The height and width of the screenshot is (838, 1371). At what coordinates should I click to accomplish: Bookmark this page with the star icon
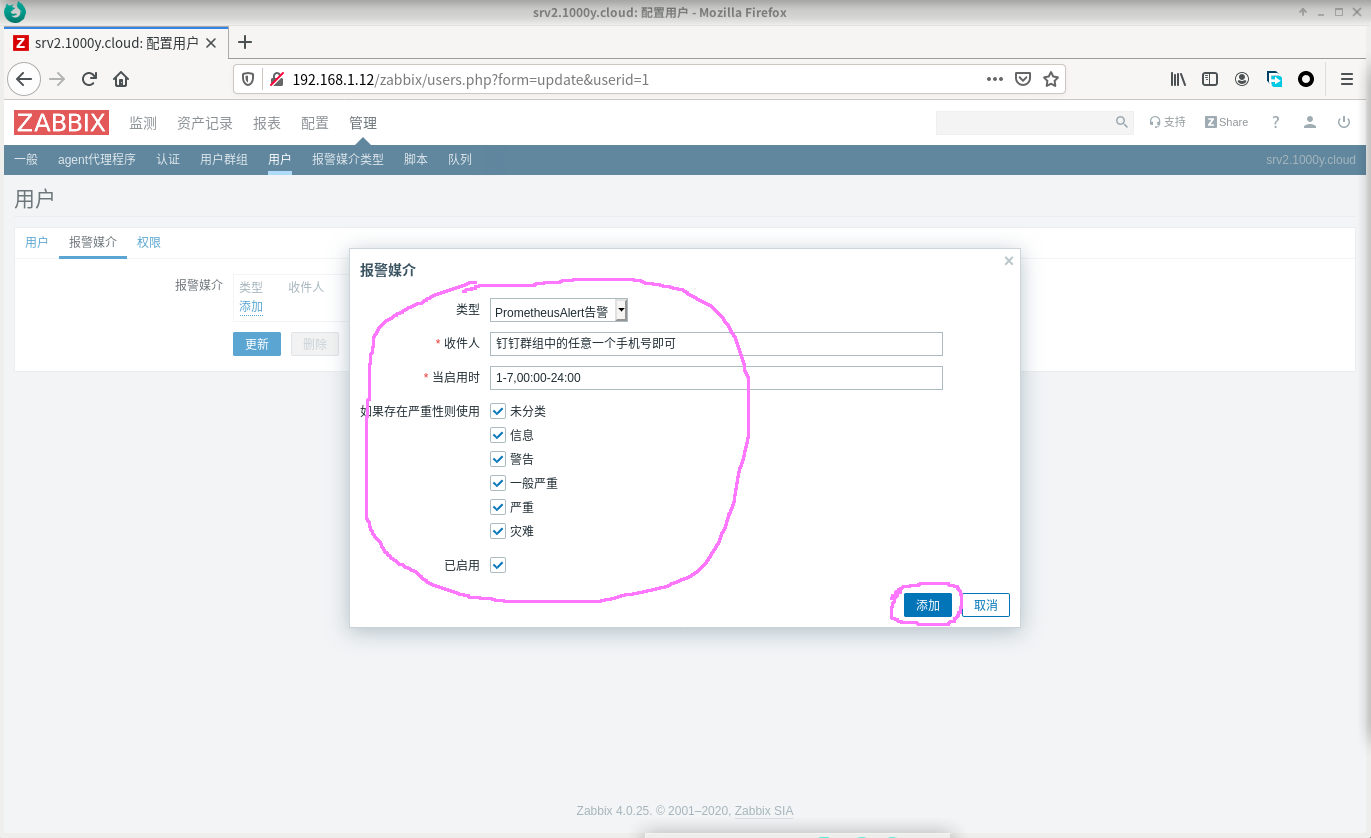click(1050, 79)
